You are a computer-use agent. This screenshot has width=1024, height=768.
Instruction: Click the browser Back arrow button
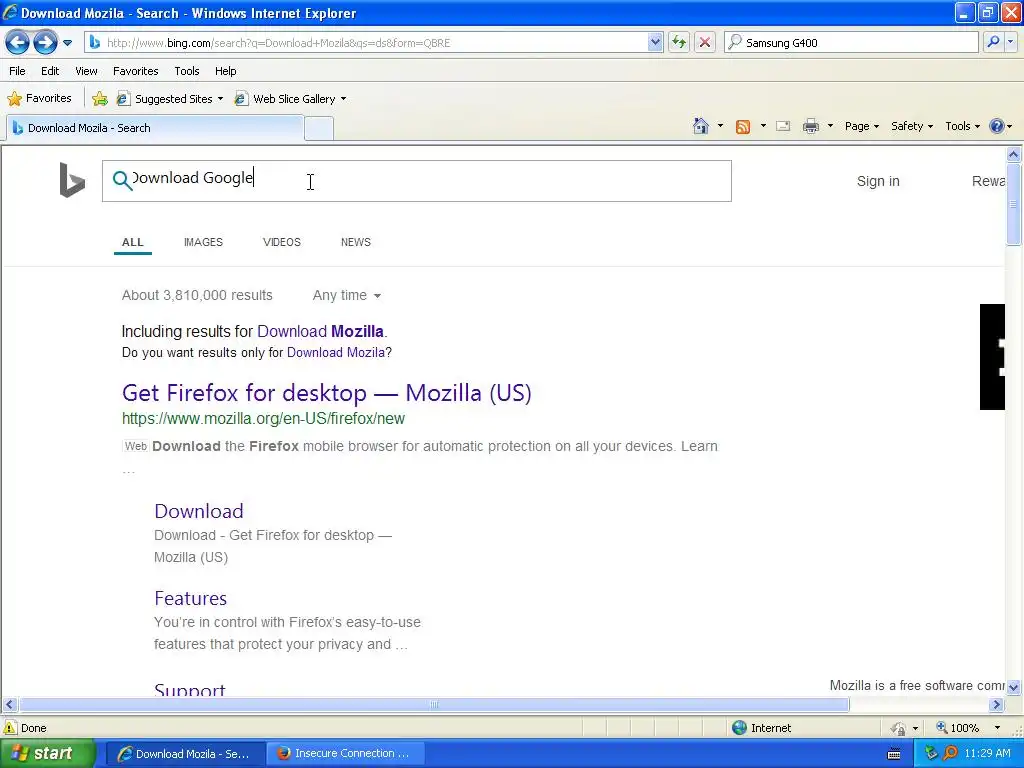pos(18,43)
